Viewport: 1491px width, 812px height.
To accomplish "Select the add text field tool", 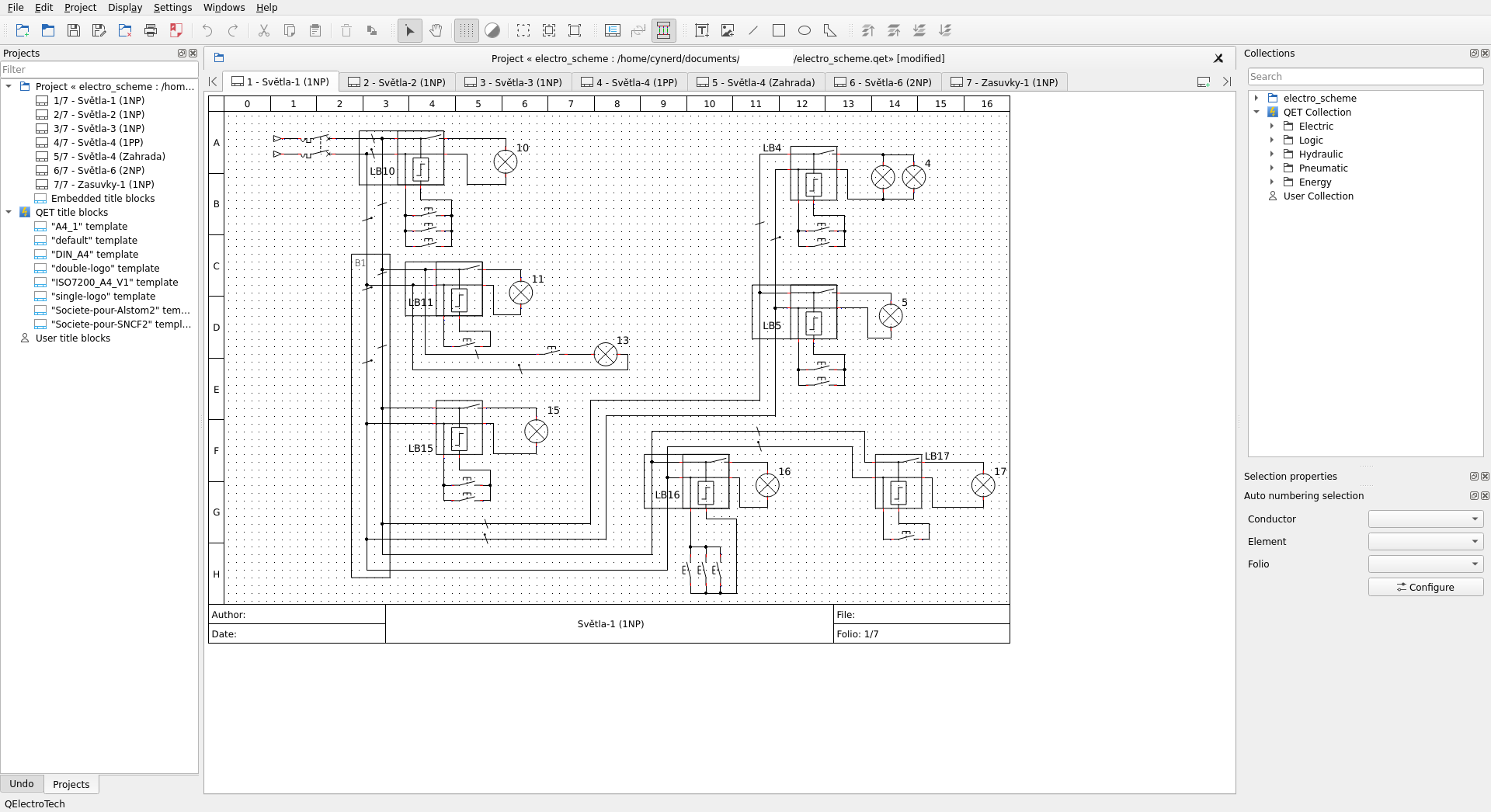I will (x=702, y=30).
